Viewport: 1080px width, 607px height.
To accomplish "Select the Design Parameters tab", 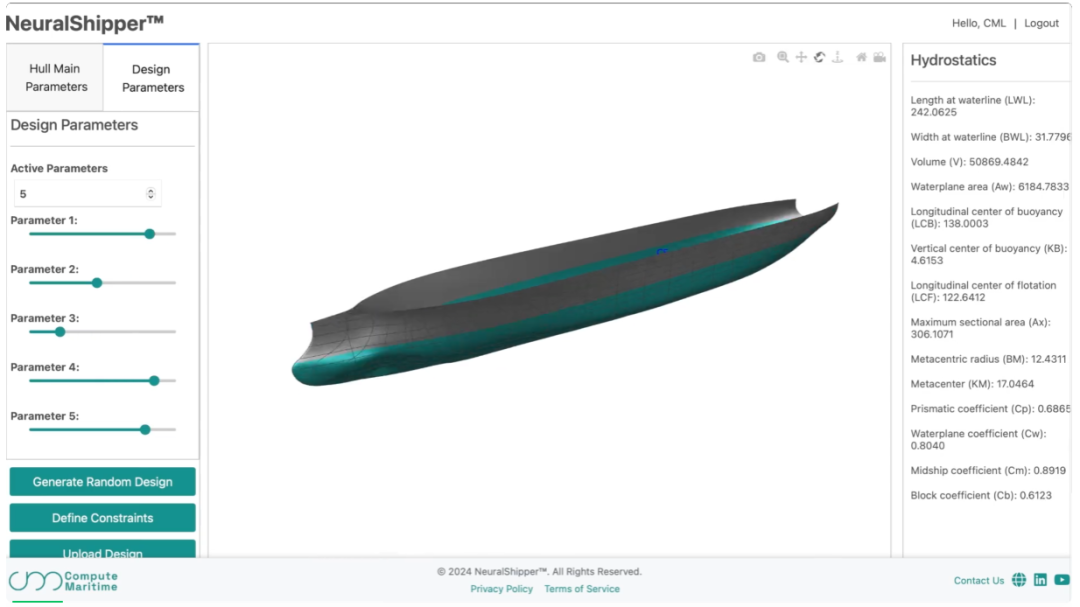I will (x=152, y=78).
